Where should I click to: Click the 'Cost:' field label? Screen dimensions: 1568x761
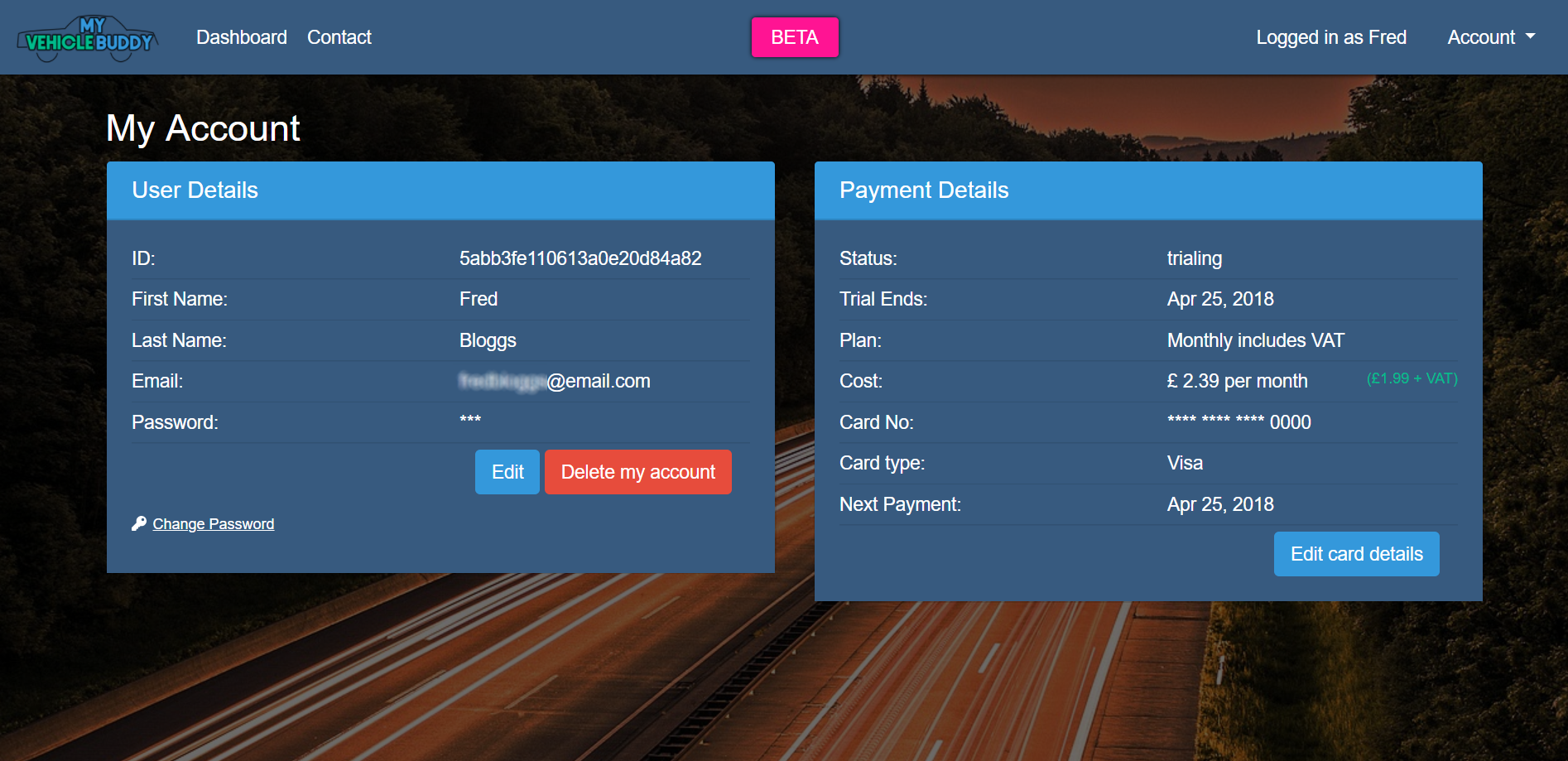(861, 381)
